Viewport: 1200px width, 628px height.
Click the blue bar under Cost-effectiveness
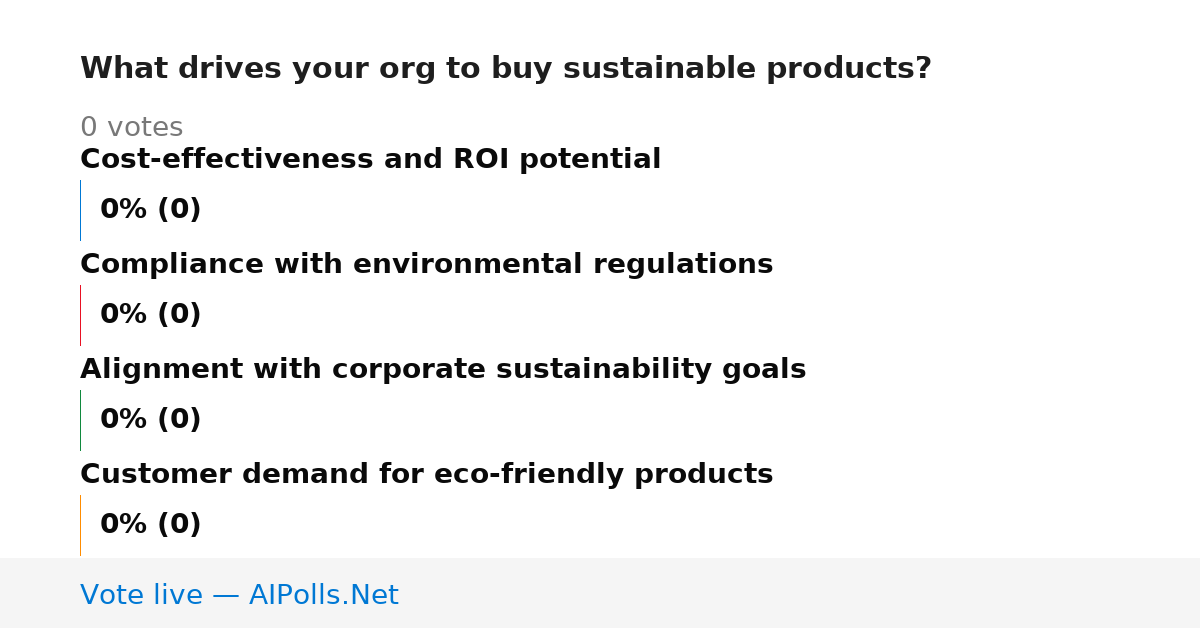coord(80,210)
